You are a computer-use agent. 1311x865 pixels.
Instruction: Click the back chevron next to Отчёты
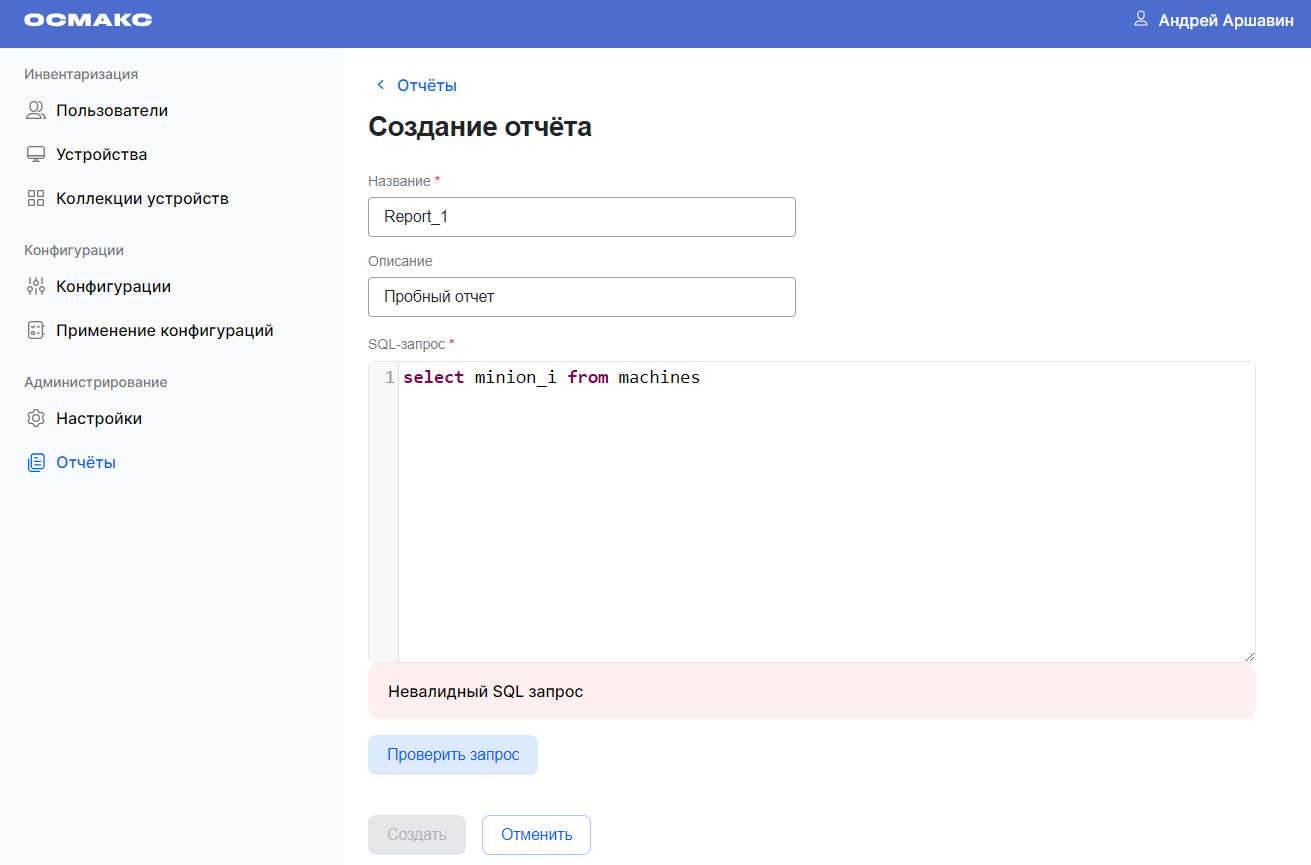[x=380, y=85]
